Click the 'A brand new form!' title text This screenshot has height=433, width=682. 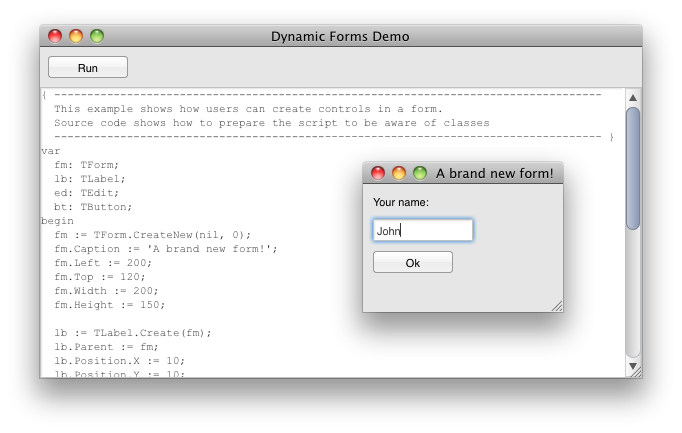(494, 173)
